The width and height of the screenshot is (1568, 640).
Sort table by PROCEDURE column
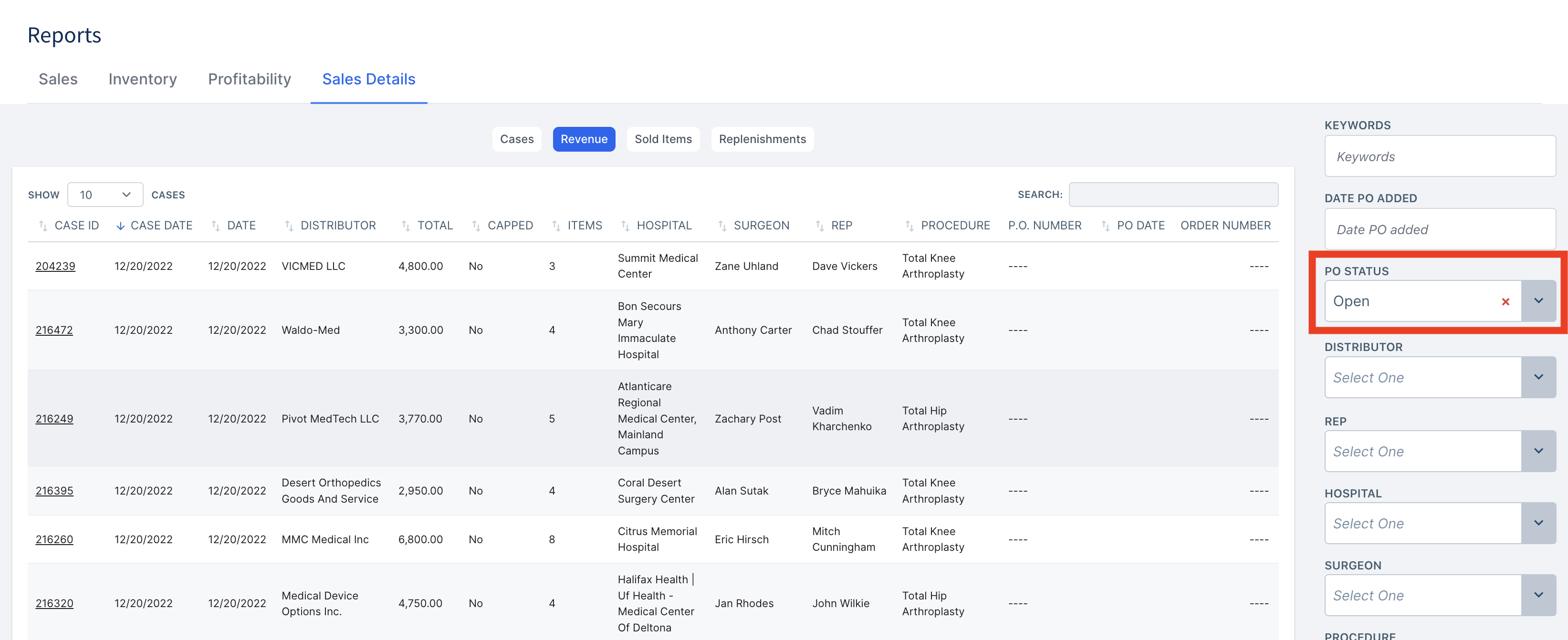[947, 225]
